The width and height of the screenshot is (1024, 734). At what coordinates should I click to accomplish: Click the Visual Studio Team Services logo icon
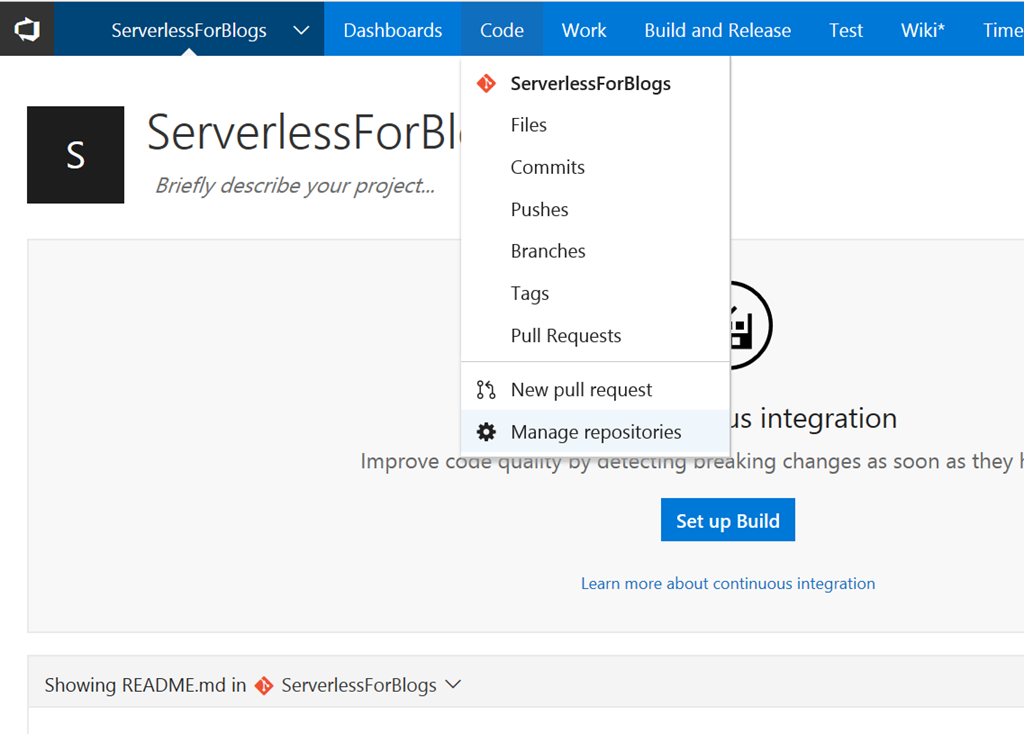26,29
